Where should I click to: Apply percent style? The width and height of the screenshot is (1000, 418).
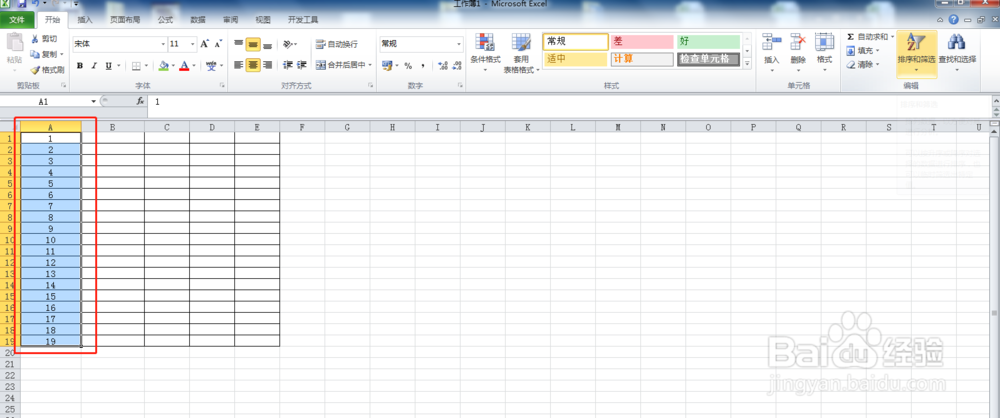pos(408,65)
